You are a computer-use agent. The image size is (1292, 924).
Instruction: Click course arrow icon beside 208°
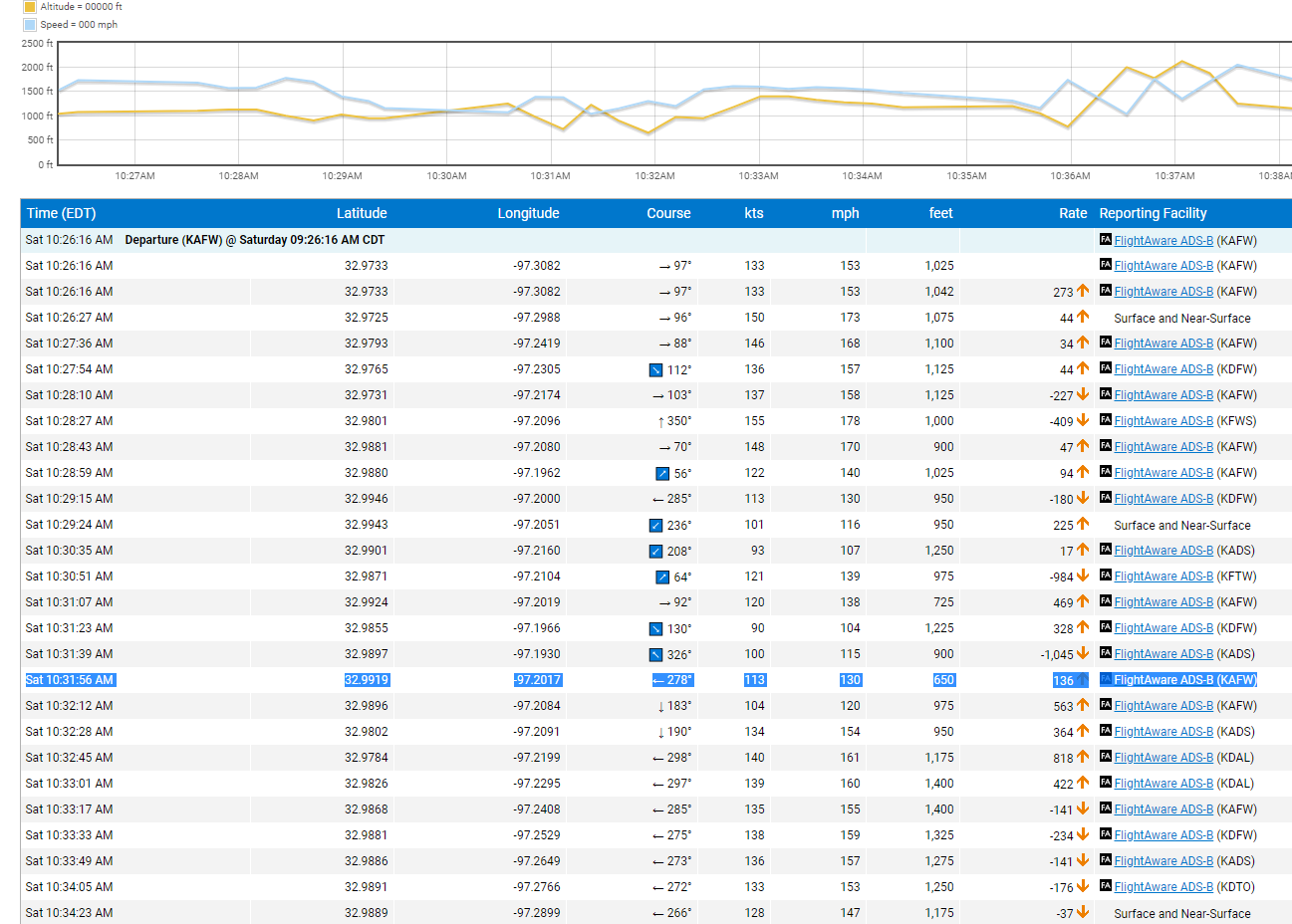pyautogui.click(x=655, y=552)
